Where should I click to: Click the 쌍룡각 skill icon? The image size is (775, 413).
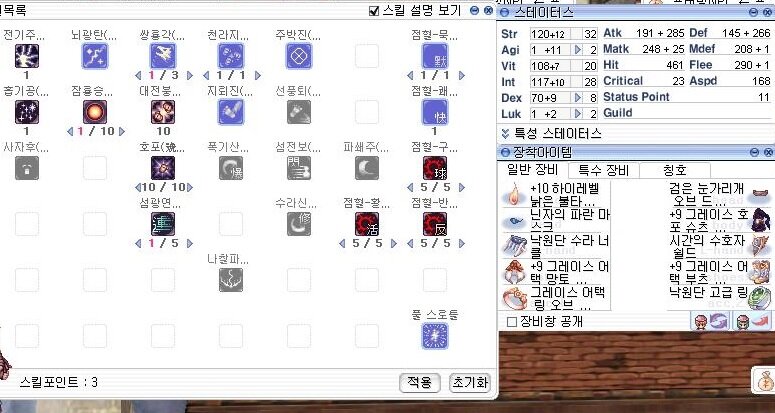(x=163, y=56)
